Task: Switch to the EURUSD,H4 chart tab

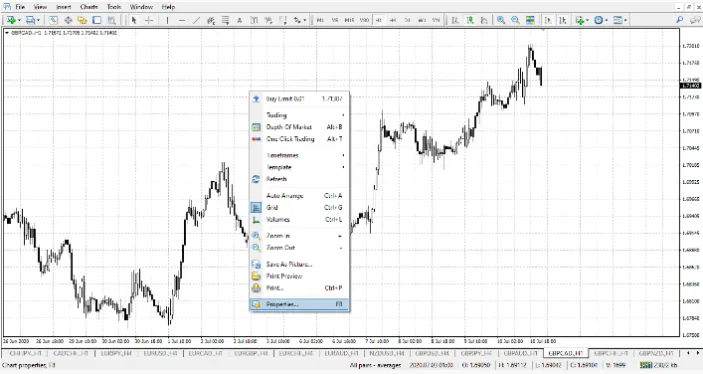Action: point(161,353)
